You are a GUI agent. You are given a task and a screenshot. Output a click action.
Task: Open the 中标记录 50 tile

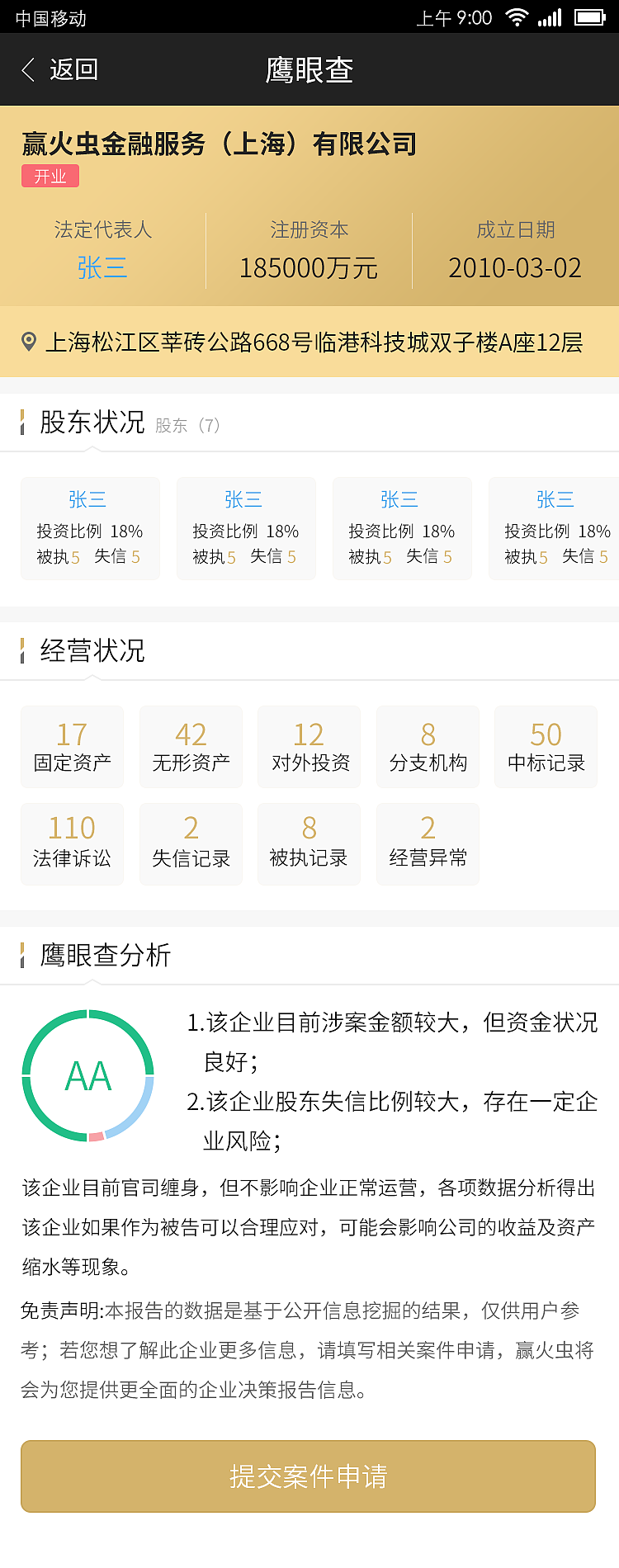click(546, 747)
